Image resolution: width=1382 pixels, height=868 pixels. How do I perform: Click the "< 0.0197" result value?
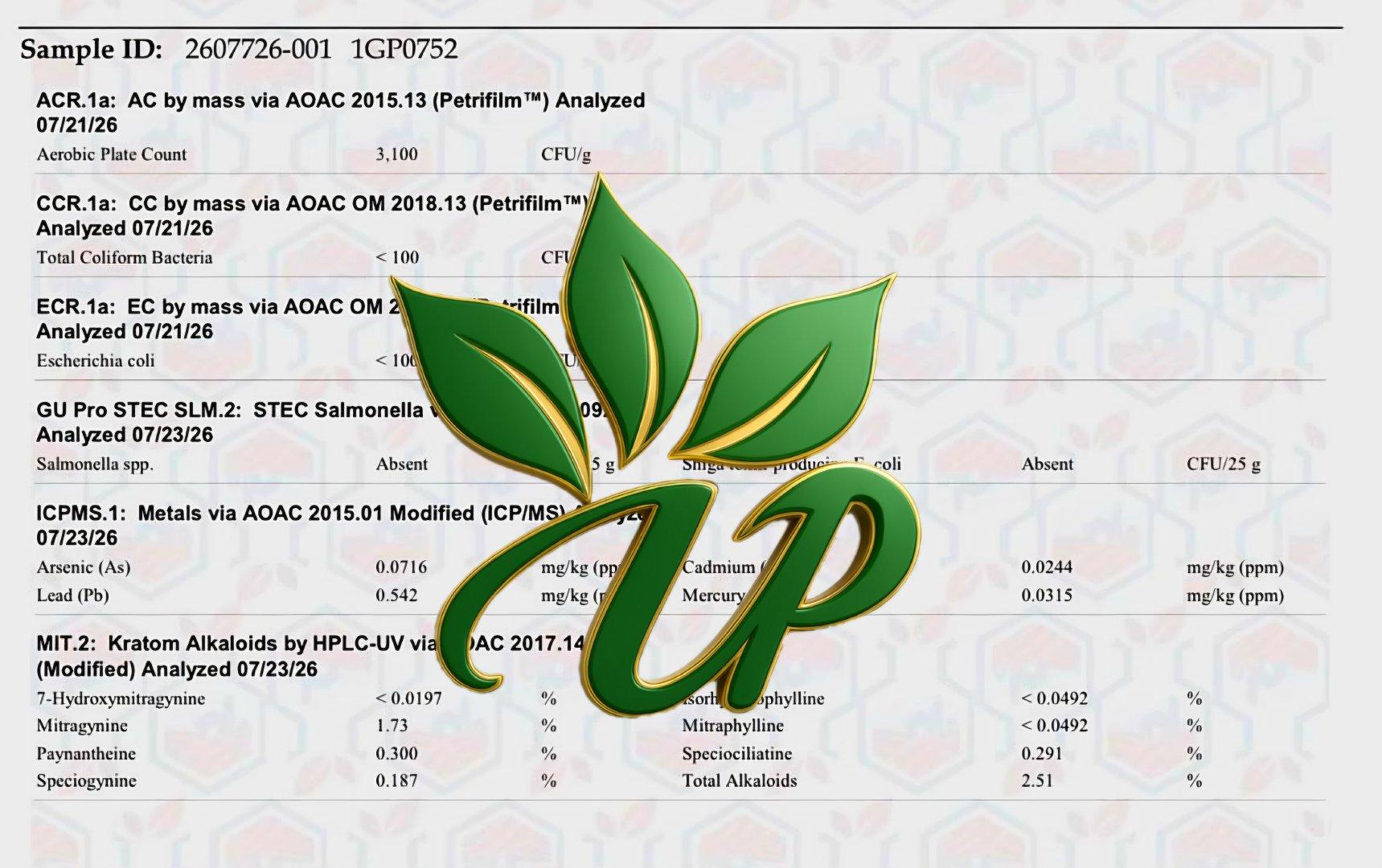408,698
